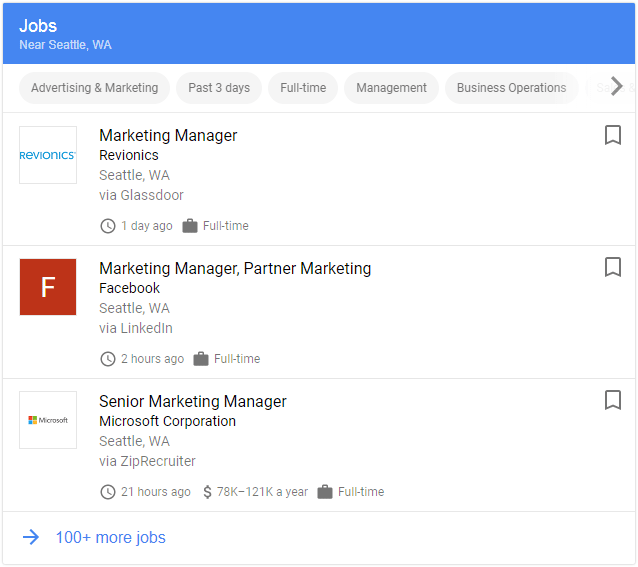Screen dimensions: 638x567
Task: Open the Marketing Manager job title
Action: [x=168, y=136]
